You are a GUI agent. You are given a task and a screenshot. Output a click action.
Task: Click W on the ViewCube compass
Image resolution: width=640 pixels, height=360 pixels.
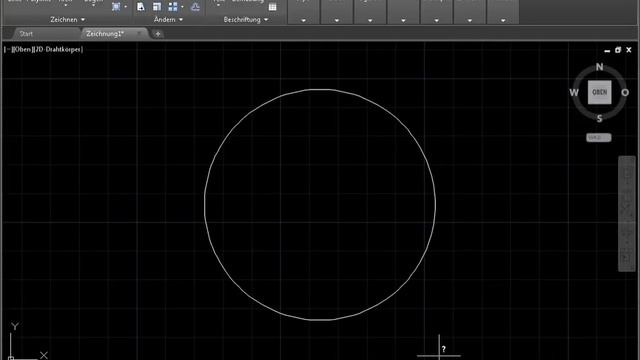[574, 93]
